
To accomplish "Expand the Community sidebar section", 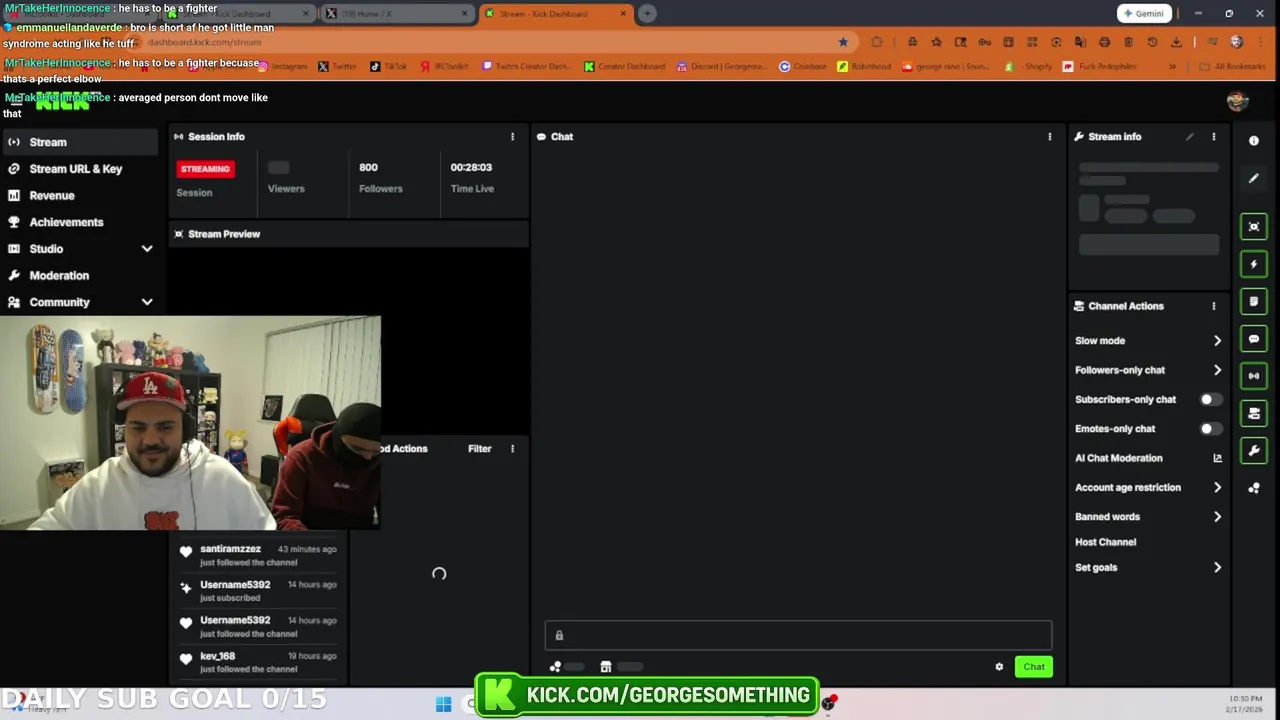I will point(147,302).
